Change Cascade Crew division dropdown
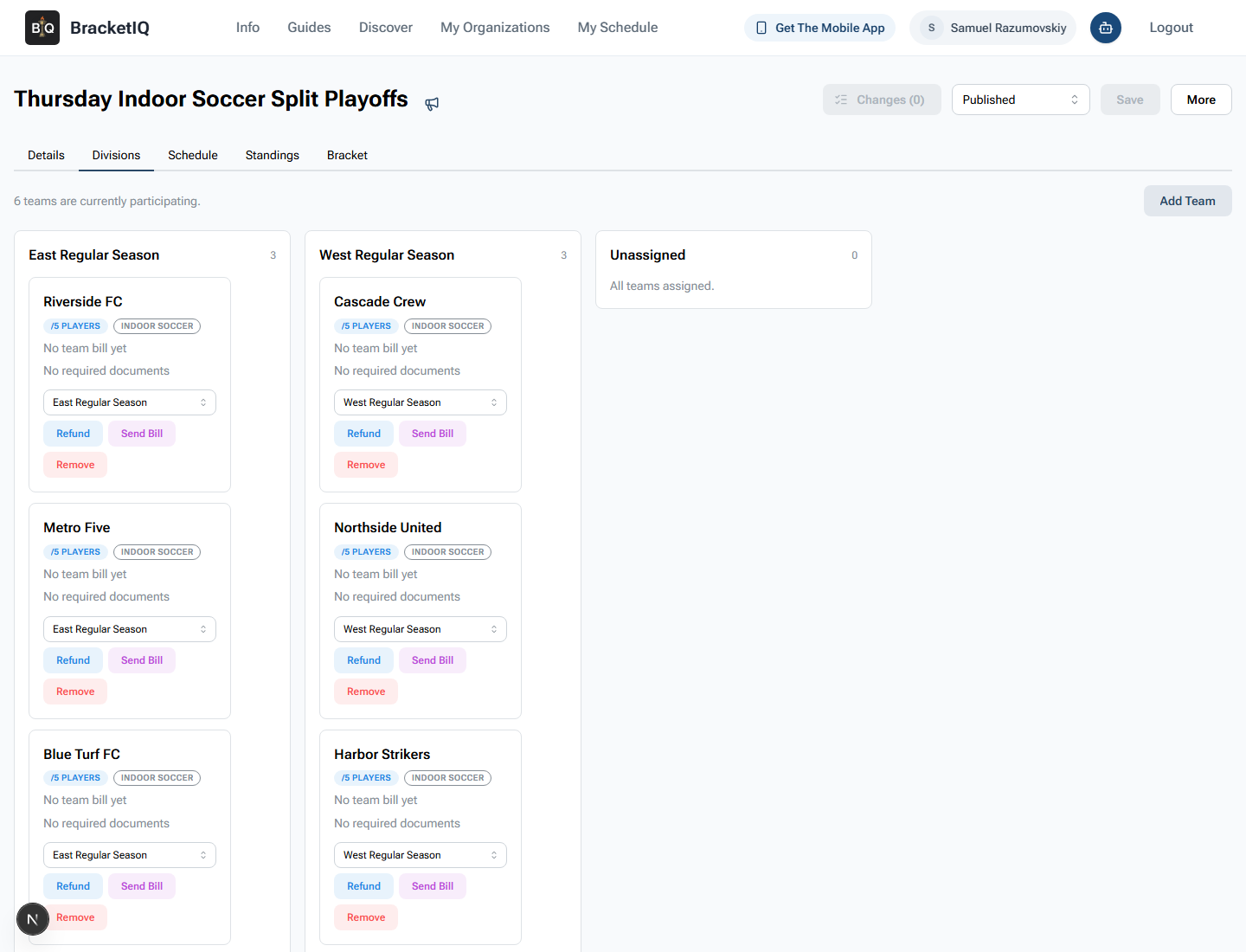1246x952 pixels. coord(421,402)
